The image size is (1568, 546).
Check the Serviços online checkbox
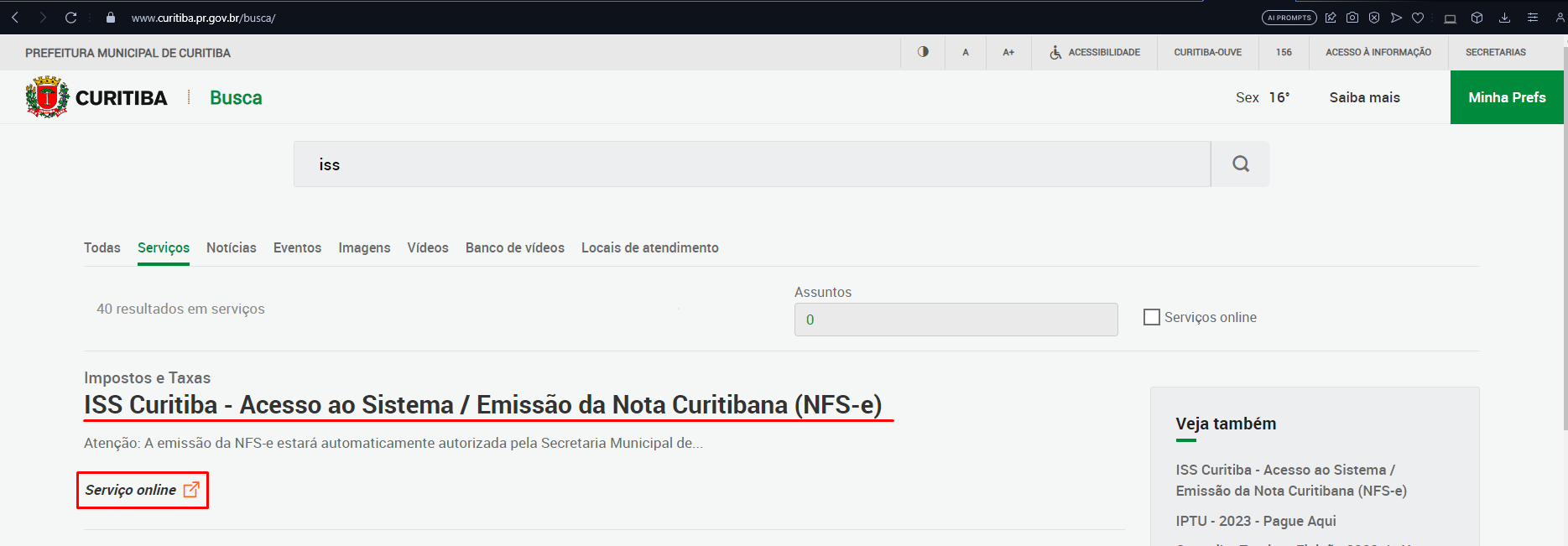[1152, 317]
